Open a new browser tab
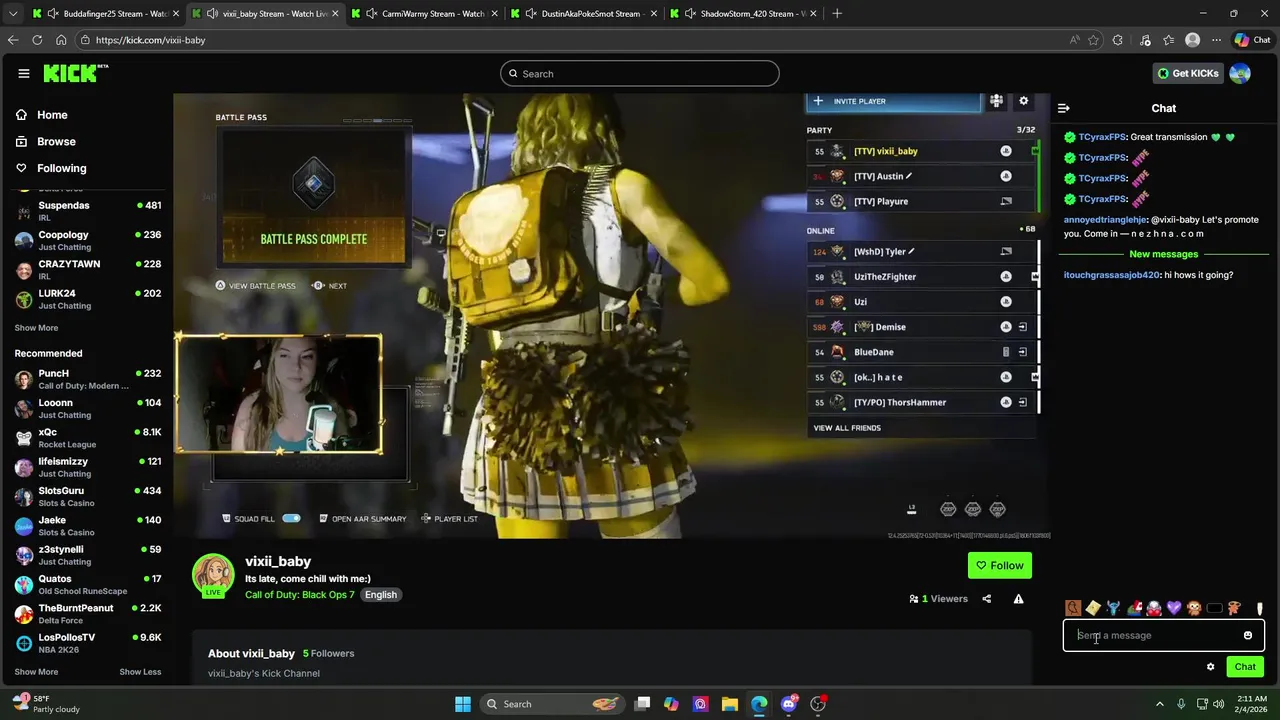This screenshot has width=1280, height=720. click(x=837, y=14)
